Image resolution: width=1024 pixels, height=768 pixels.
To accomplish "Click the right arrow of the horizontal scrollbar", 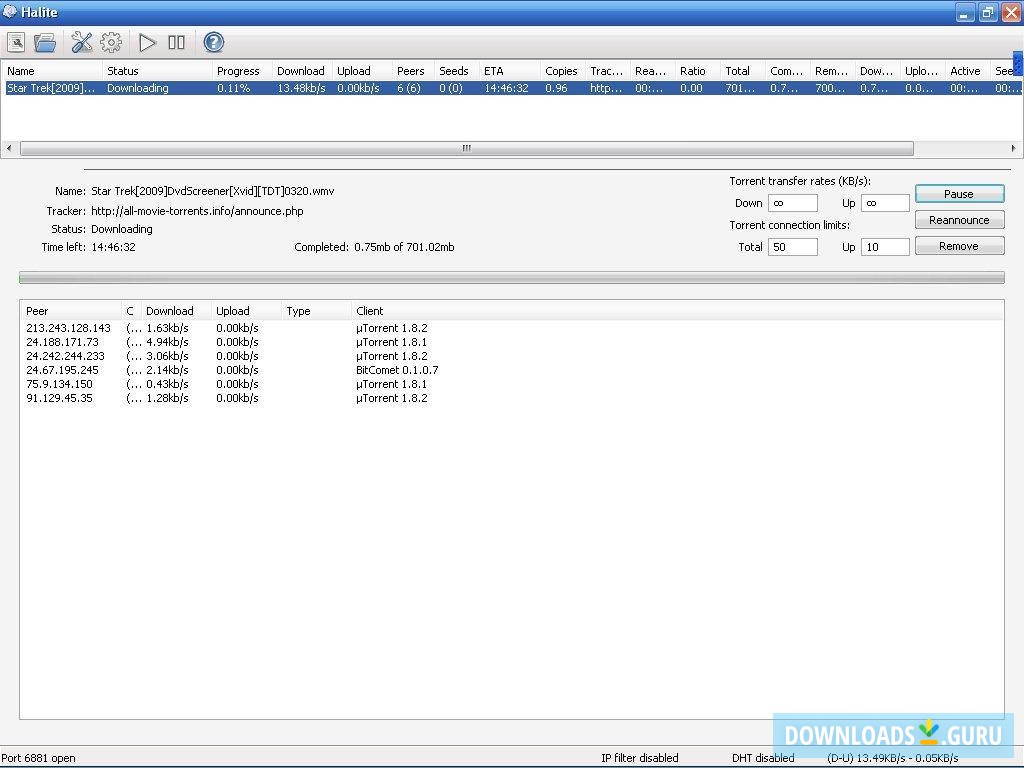I will pyautogui.click(x=1013, y=148).
